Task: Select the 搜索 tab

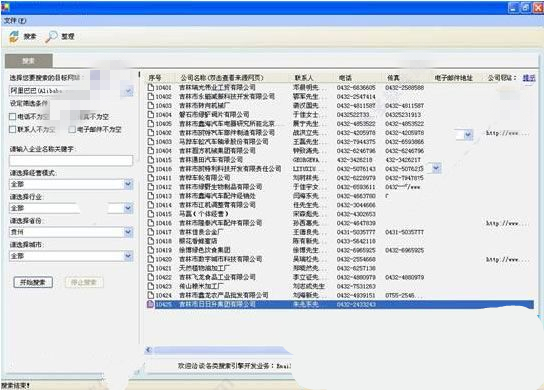Action: coord(29,61)
